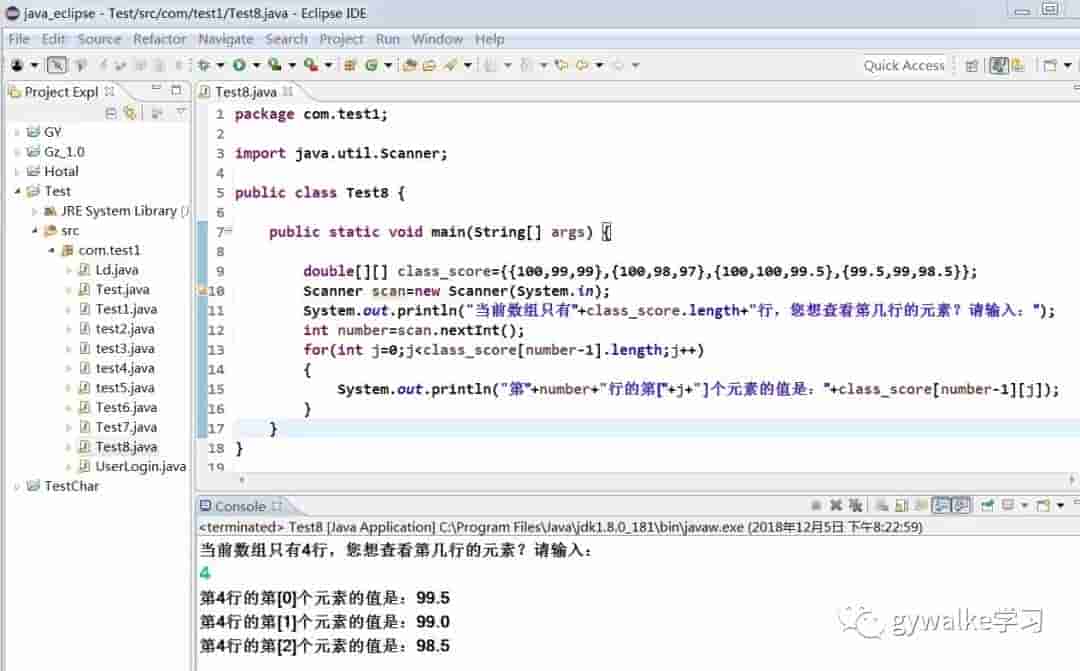
Task: Toggle Word Wrap in Console toolbar
Action: [x=920, y=506]
